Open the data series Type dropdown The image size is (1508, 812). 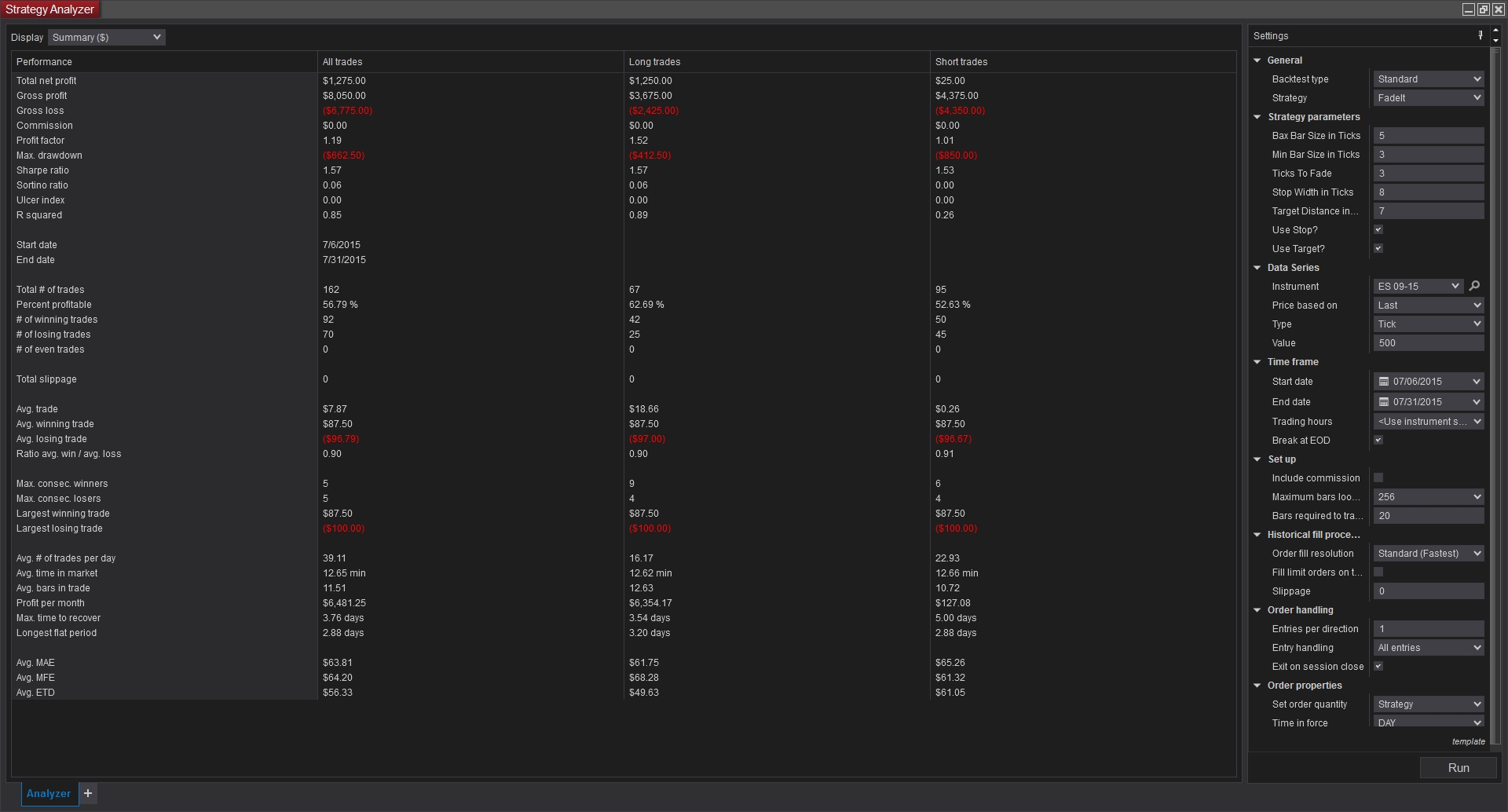pos(1429,324)
